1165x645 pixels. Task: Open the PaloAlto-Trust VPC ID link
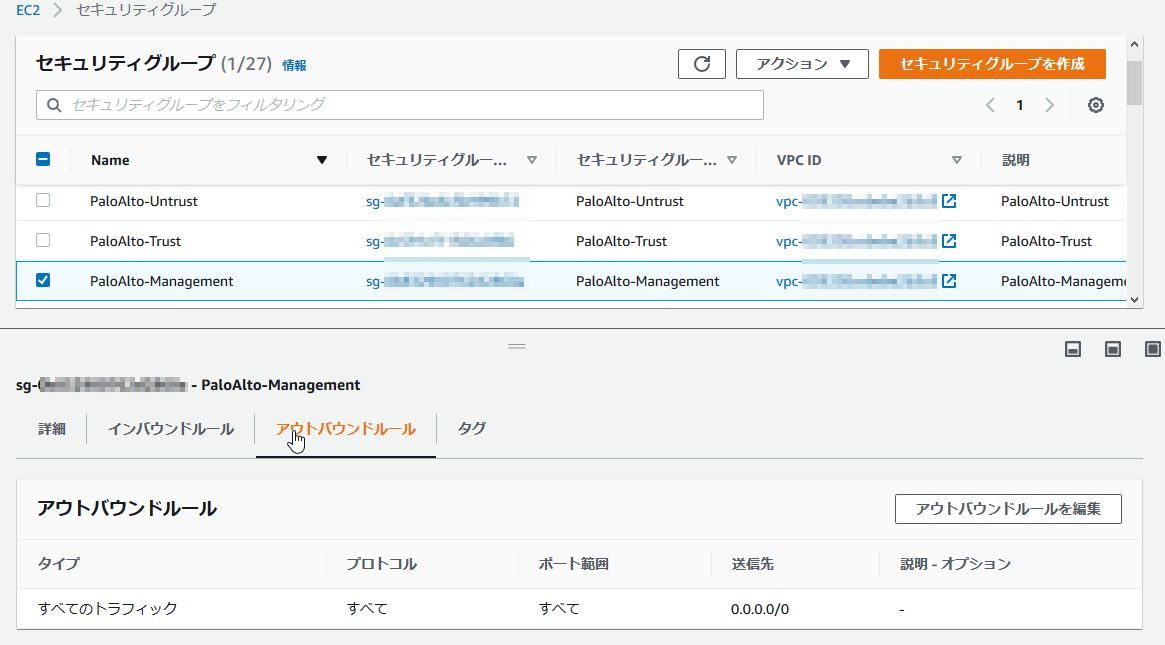tap(856, 242)
